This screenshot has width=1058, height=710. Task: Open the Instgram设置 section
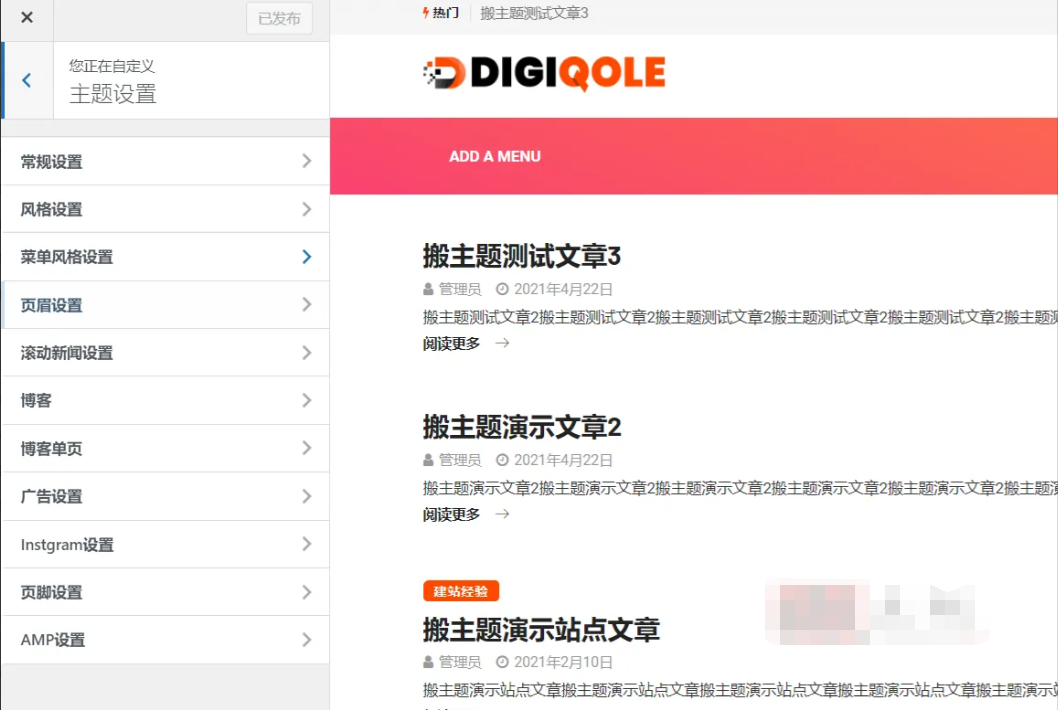coord(165,544)
